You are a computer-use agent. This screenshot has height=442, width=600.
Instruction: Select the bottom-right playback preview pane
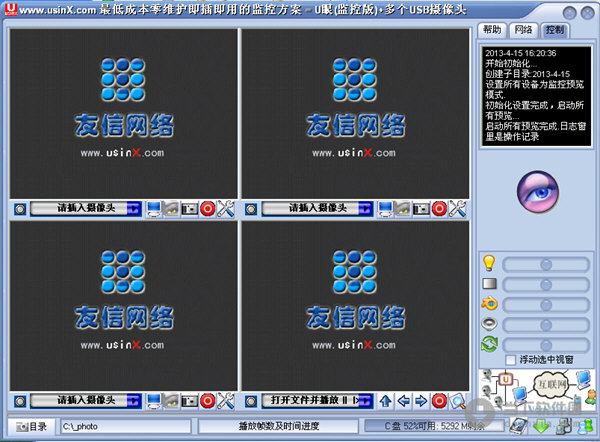355,306
